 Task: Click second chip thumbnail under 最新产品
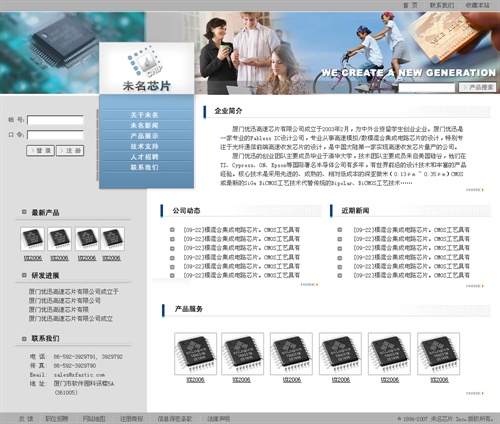(x=59, y=239)
